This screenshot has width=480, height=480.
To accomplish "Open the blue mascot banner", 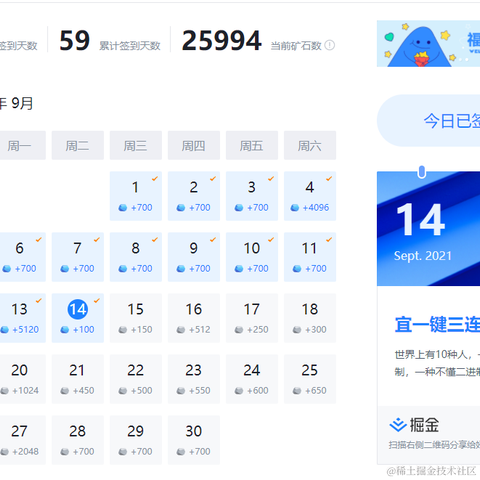I will [428, 44].
